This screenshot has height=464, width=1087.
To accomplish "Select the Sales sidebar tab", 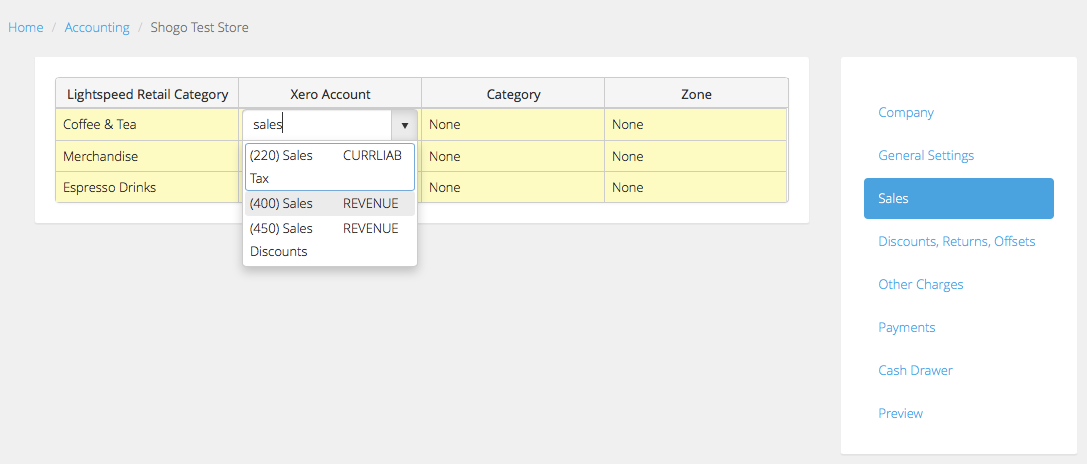I will click(x=959, y=198).
